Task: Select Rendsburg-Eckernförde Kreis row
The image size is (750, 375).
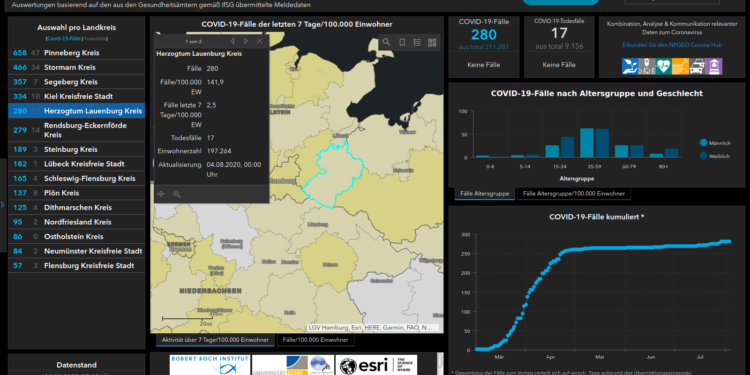Action: pos(77,130)
